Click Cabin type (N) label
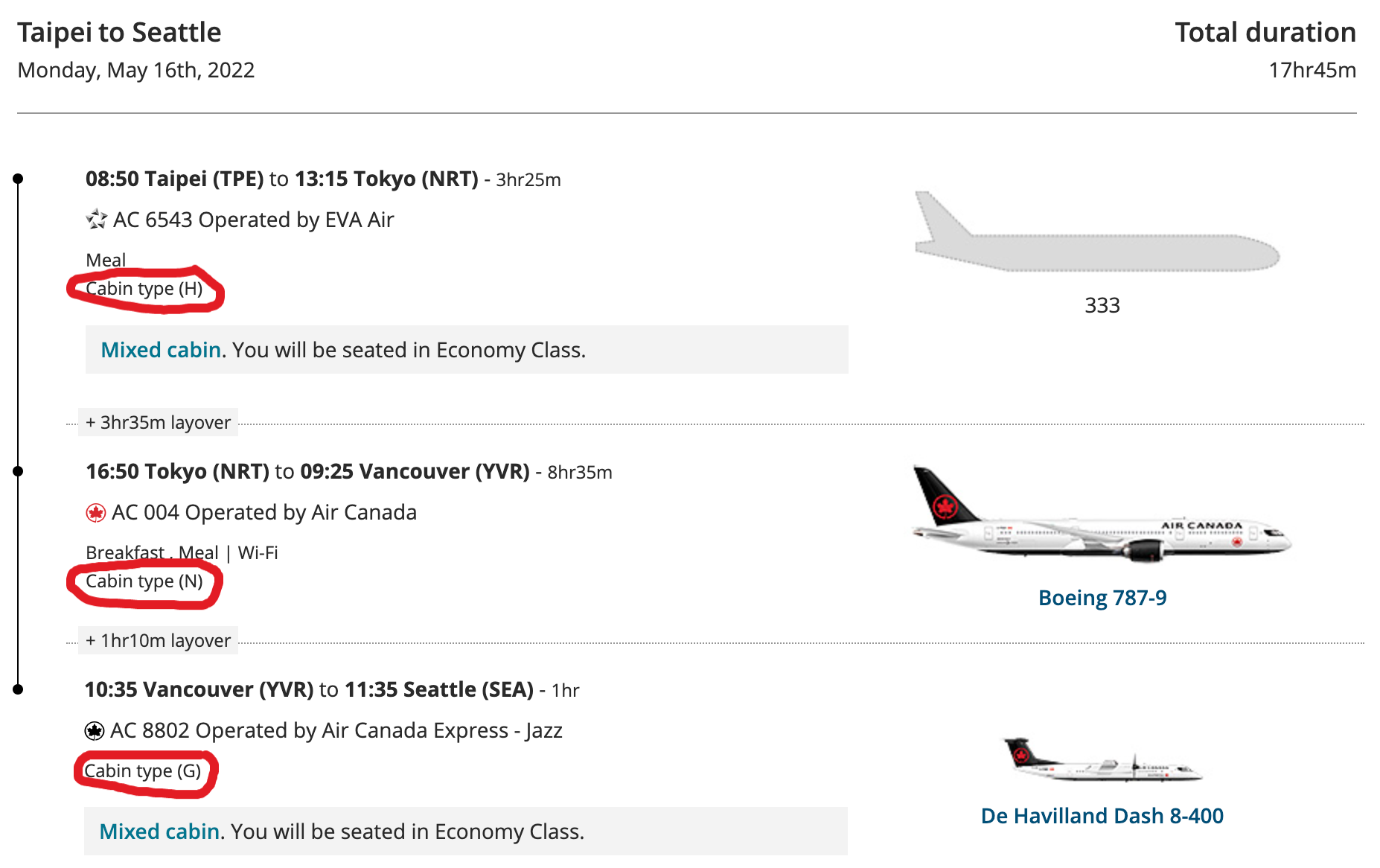Viewport: 1380px width, 868px height. pyautogui.click(x=144, y=581)
